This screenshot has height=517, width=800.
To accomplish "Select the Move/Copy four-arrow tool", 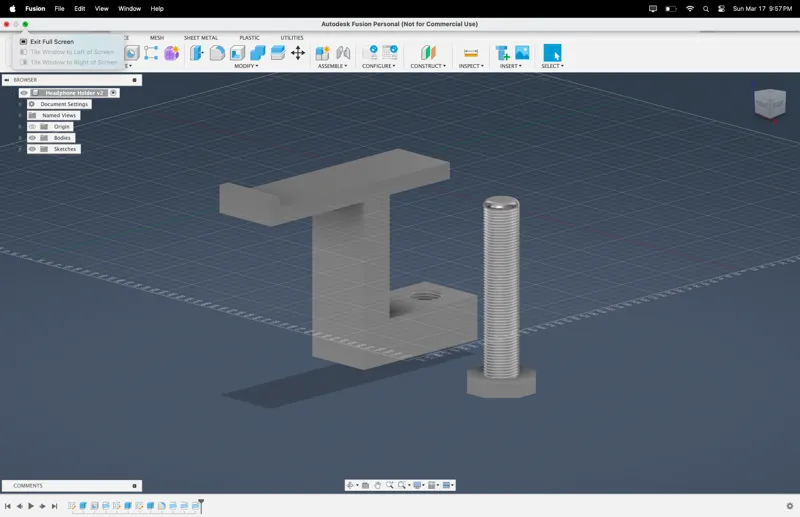I will (x=298, y=53).
